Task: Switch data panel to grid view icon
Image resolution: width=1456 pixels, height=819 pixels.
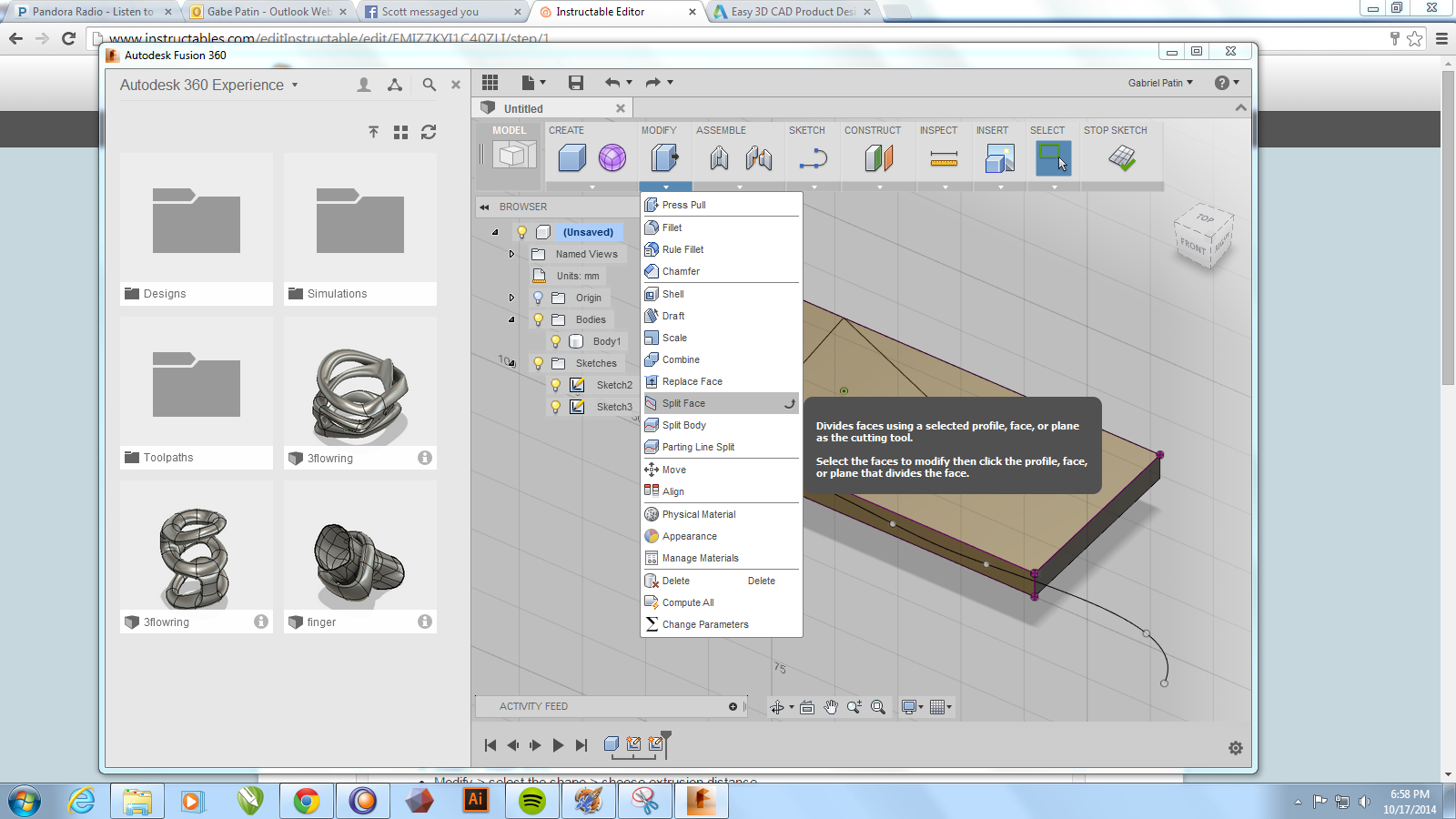Action: pyautogui.click(x=400, y=133)
